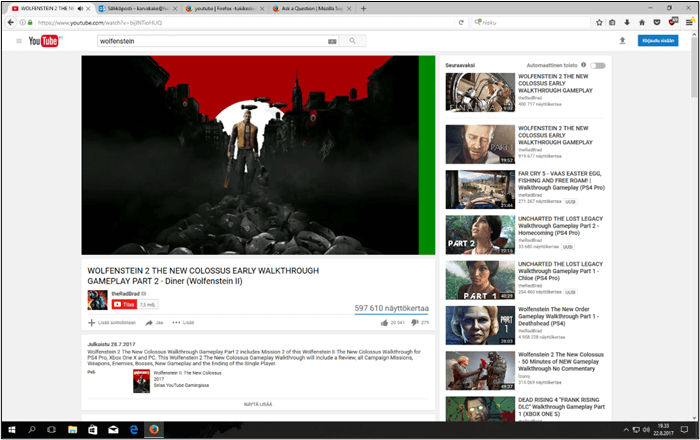700x440 pixels.
Task: Click the Wolfenstein II game cover thumbnail
Action: [142, 381]
